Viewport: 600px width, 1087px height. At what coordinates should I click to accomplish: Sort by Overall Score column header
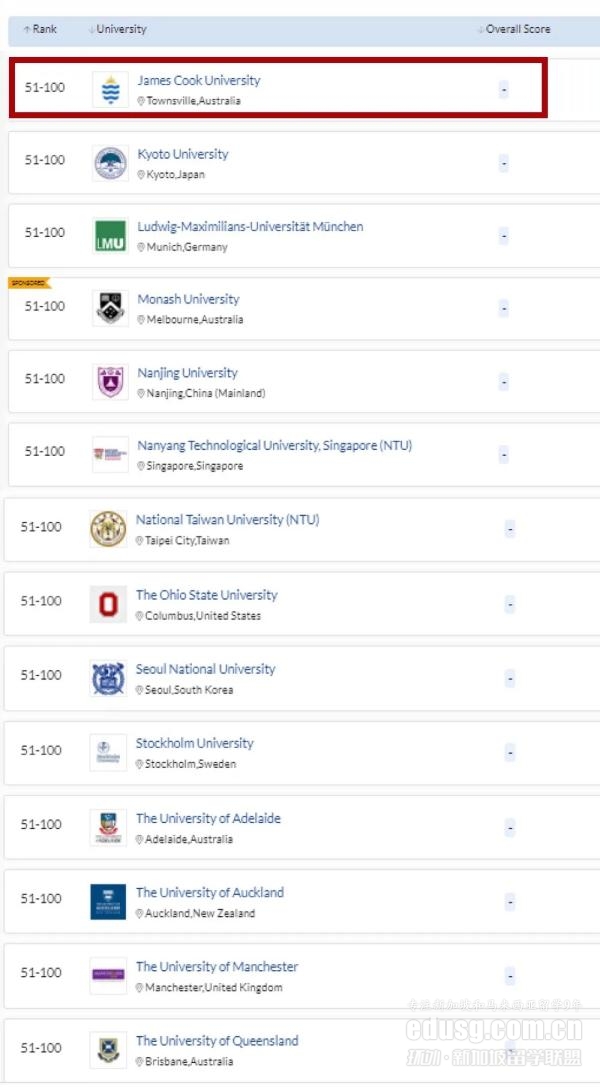(x=514, y=29)
